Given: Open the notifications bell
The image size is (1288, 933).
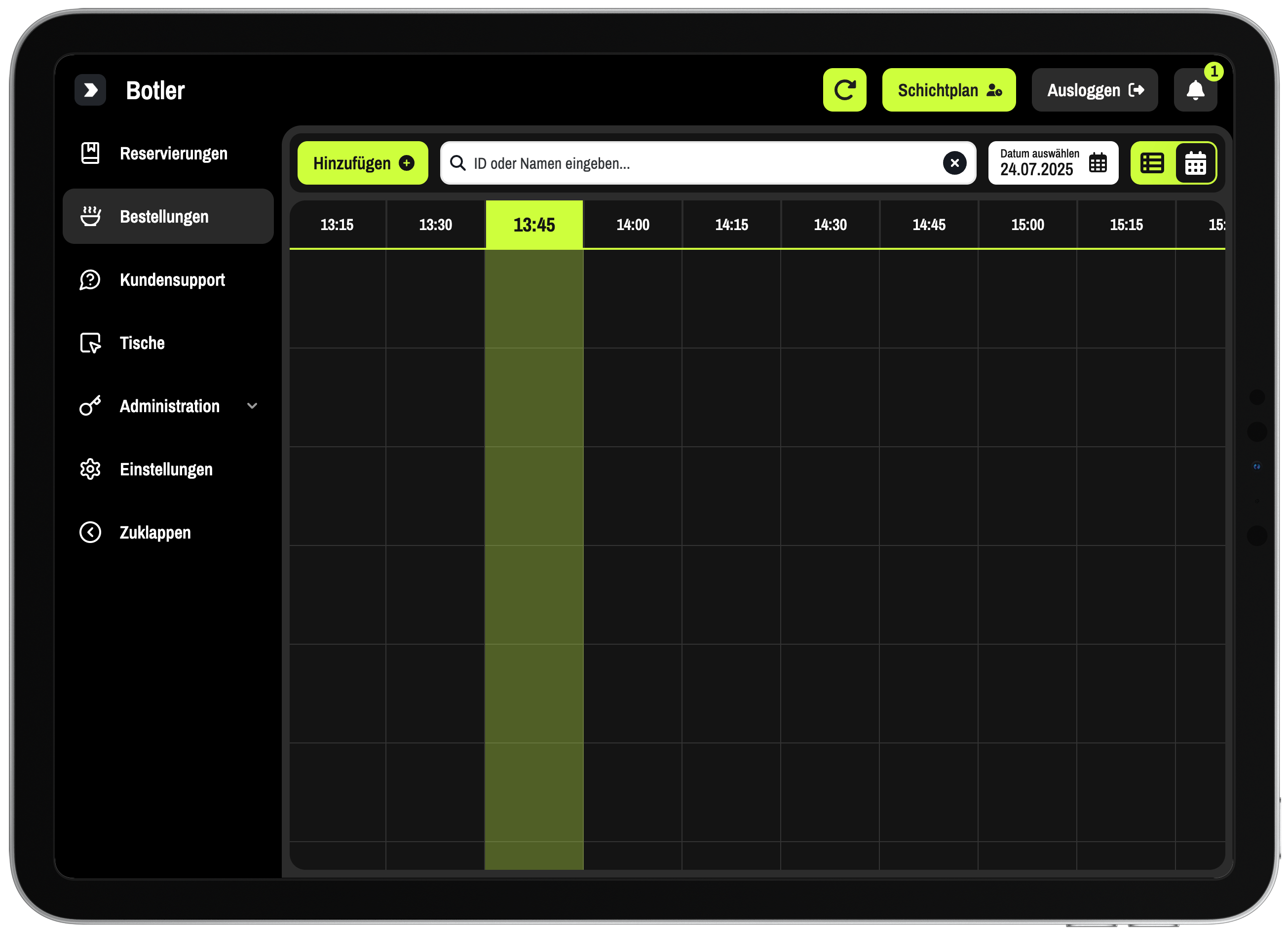Looking at the screenshot, I should click(1195, 90).
